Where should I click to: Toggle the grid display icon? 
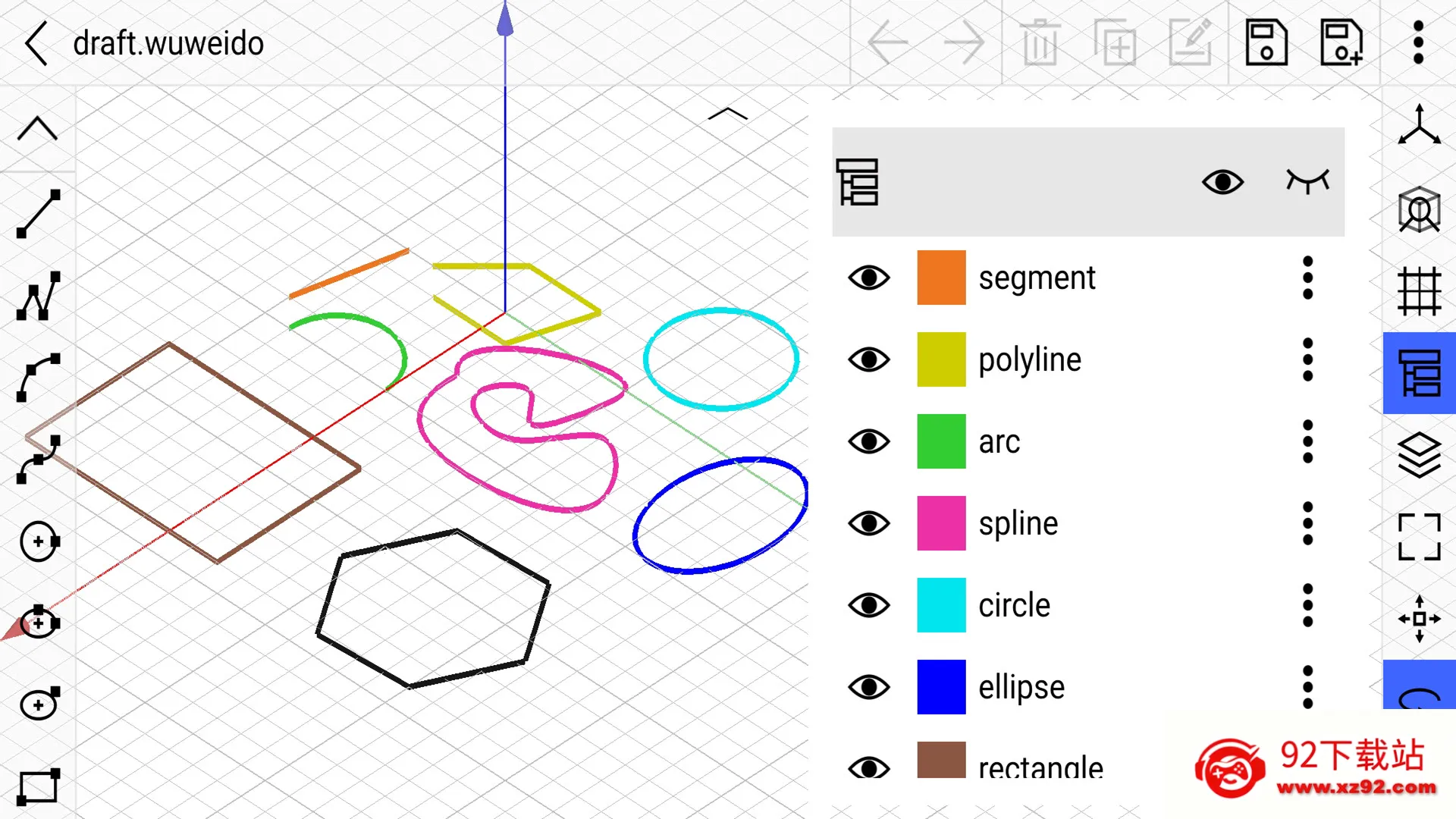tap(1419, 291)
